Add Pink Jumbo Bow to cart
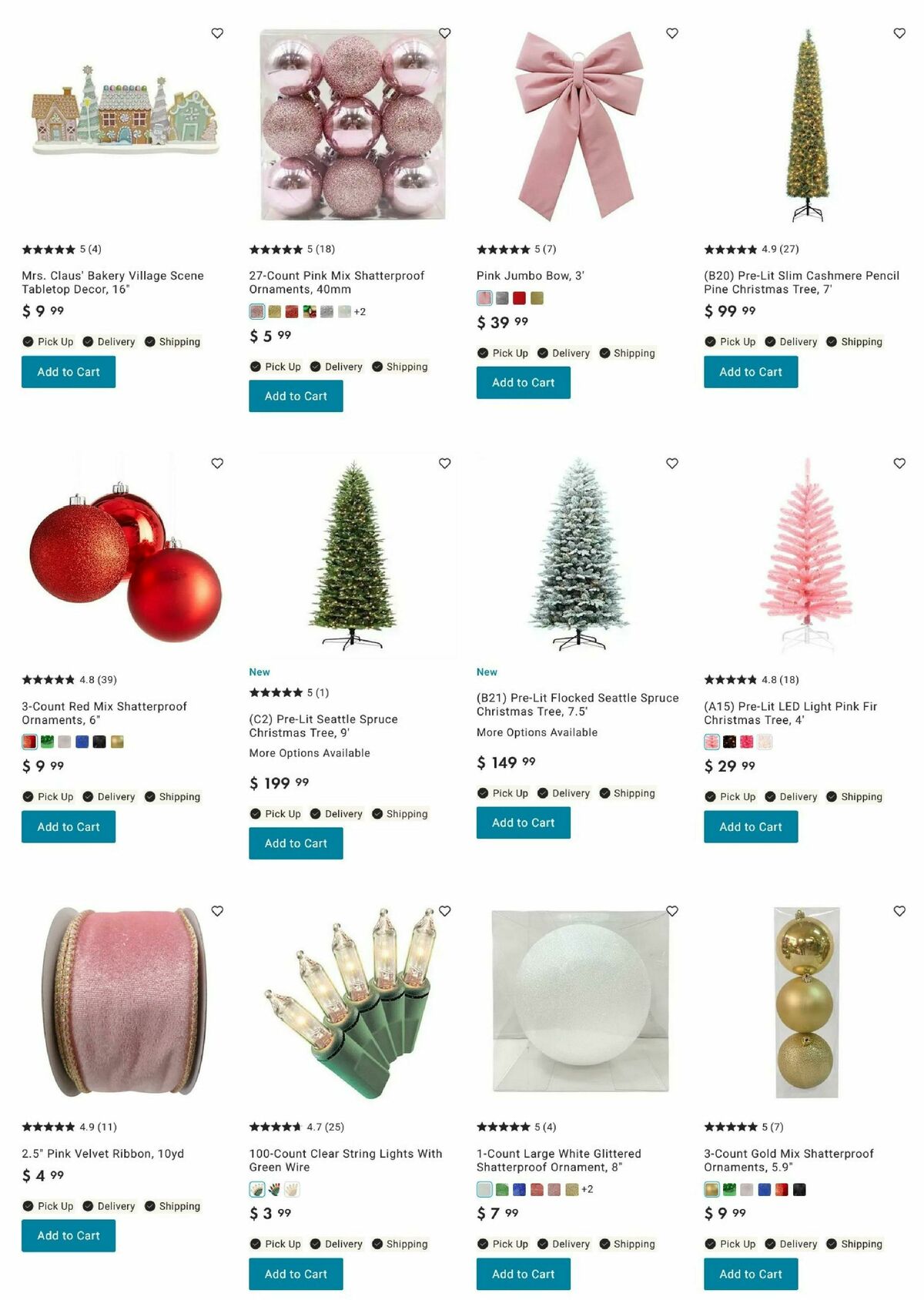The width and height of the screenshot is (924, 1300). 524,383
